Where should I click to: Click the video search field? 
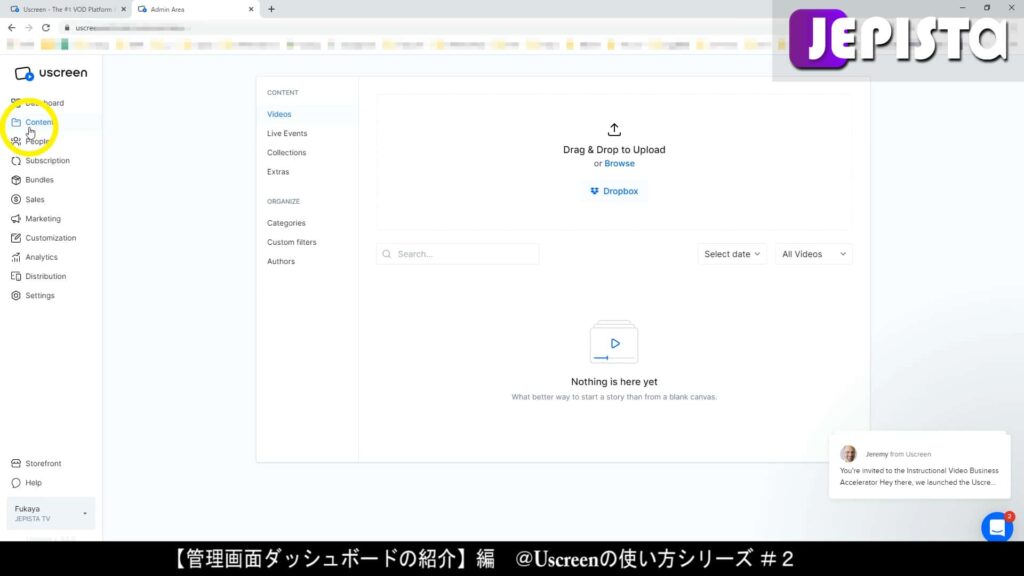coord(458,254)
